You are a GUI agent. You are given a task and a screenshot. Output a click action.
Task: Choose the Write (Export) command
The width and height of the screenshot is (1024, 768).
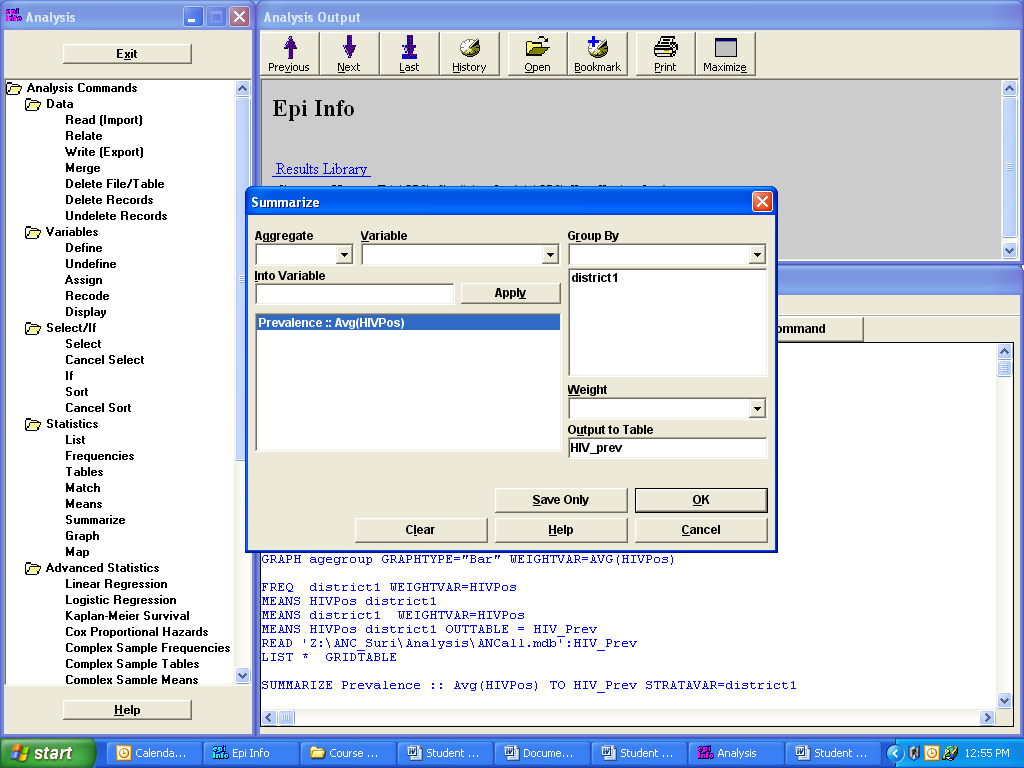pyautogui.click(x=104, y=152)
